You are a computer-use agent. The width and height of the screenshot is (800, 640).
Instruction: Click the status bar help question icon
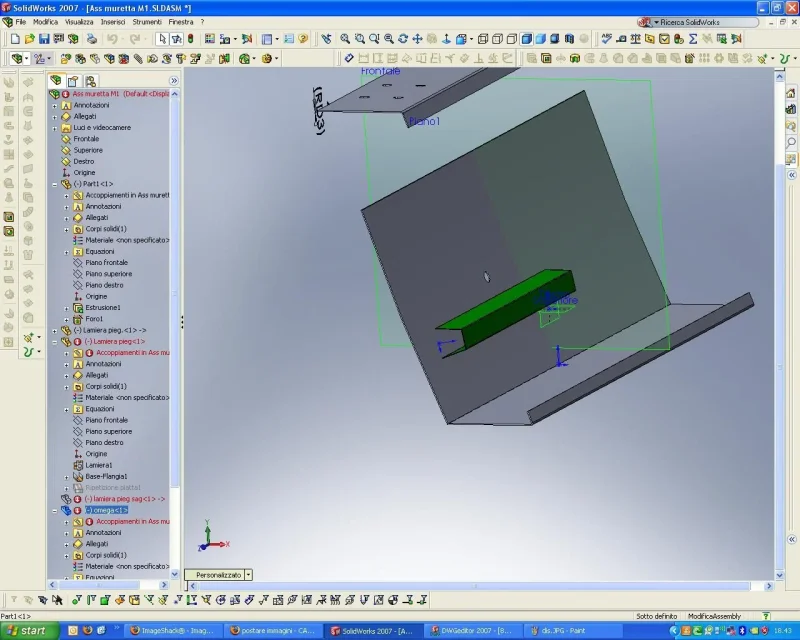[766, 616]
